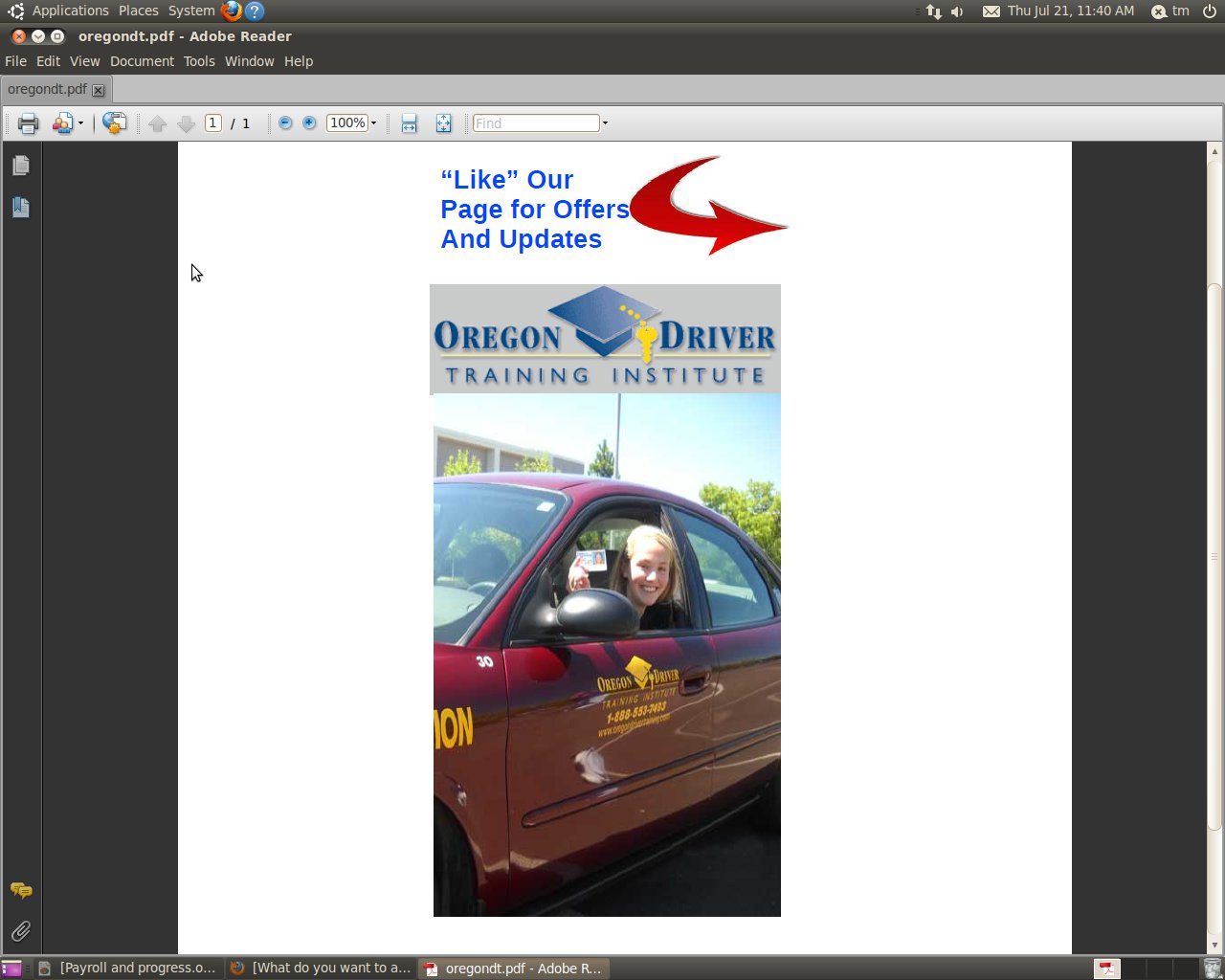The image size is (1225, 980).
Task: Open the Attachments paperclip panel
Action: click(21, 931)
